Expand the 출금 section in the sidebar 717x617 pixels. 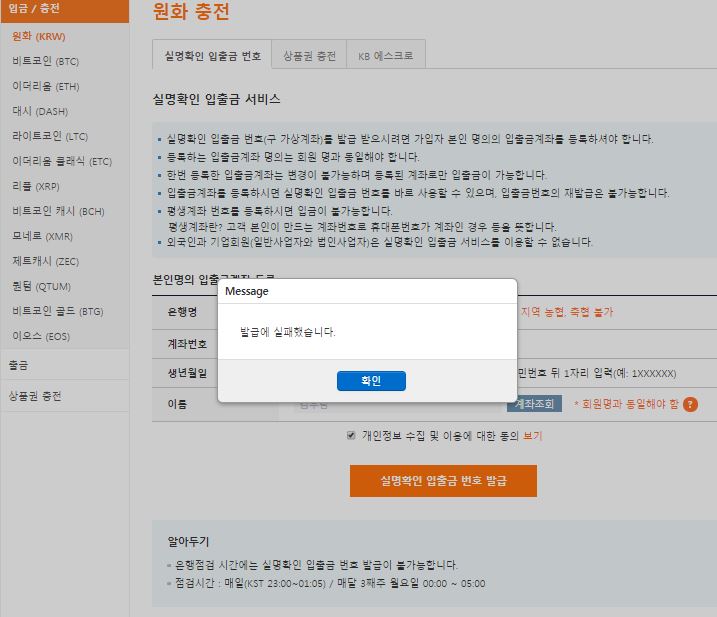click(20, 365)
